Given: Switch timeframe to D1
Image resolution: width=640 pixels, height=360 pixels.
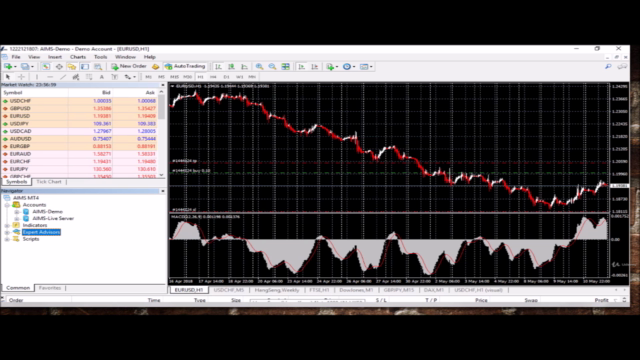Looking at the screenshot, I should (227, 77).
